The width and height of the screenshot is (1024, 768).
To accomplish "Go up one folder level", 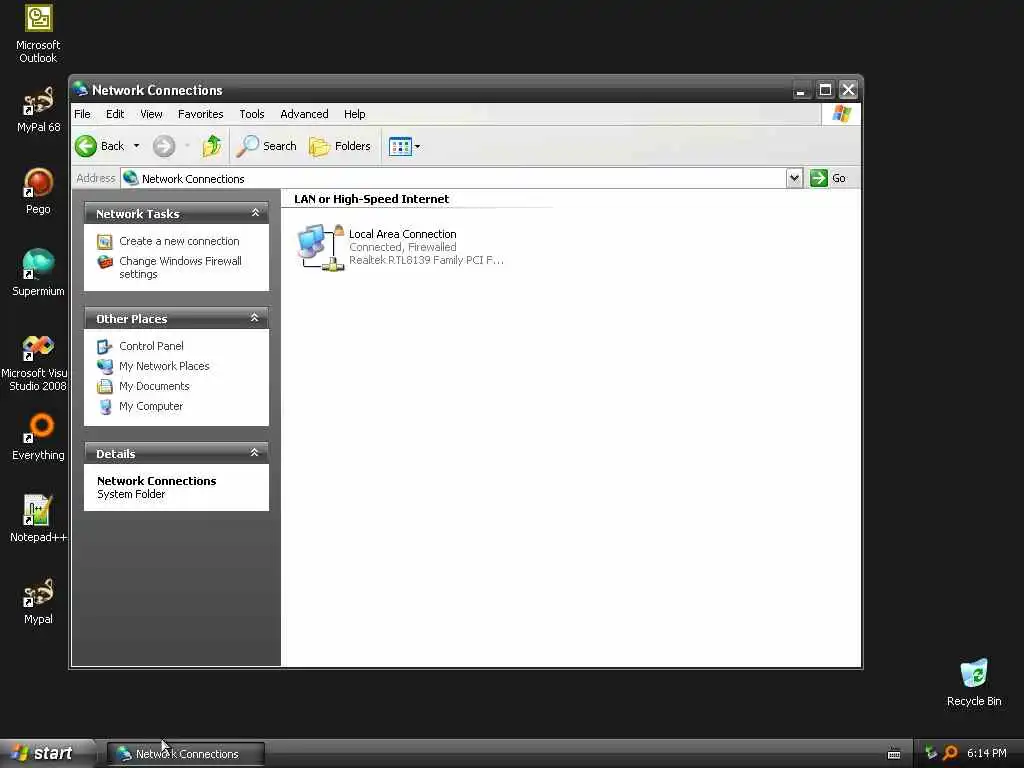I will coord(212,146).
